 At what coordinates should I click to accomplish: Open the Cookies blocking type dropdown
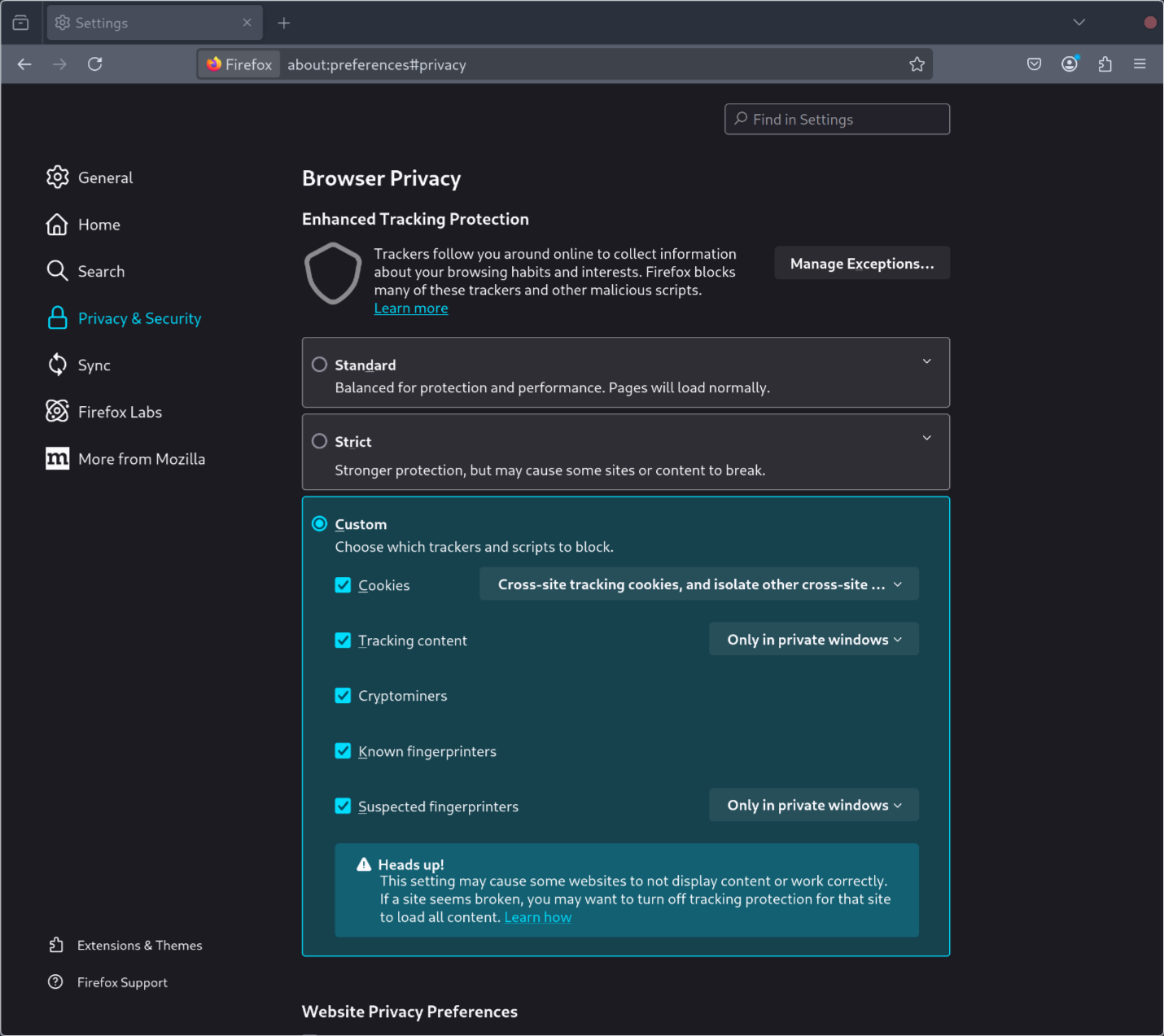pyautogui.click(x=699, y=584)
